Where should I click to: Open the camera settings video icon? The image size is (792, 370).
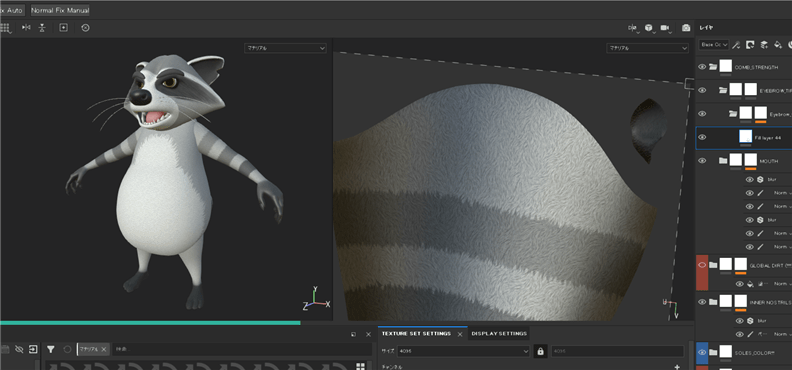(x=665, y=28)
